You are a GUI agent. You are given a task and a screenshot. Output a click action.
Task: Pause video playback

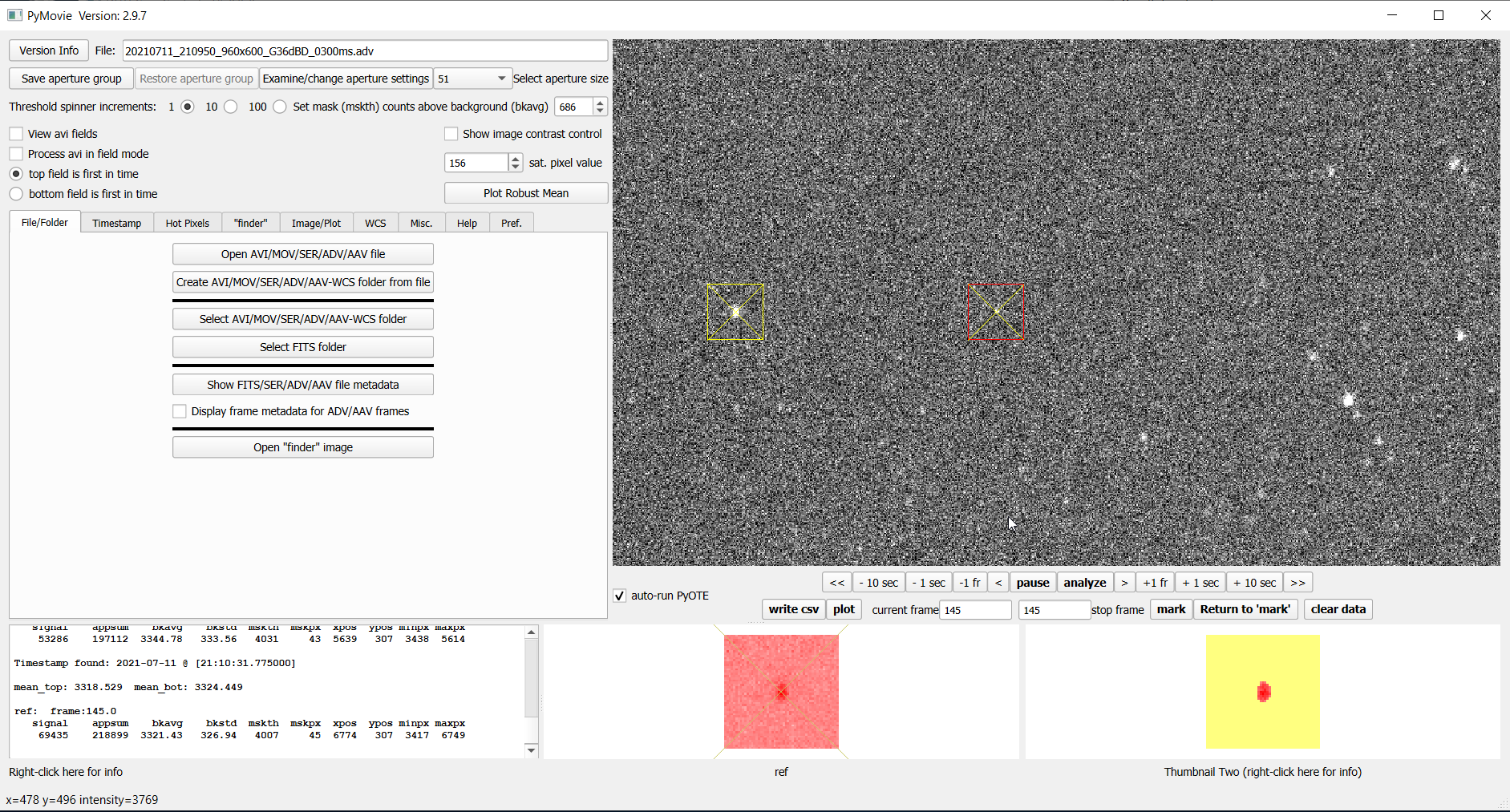click(1032, 583)
